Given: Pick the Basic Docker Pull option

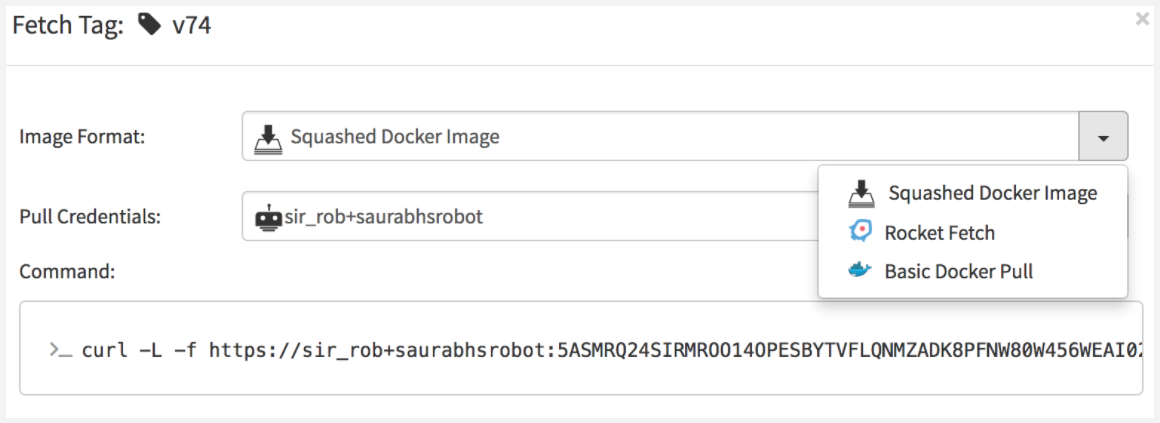Looking at the screenshot, I should [958, 271].
